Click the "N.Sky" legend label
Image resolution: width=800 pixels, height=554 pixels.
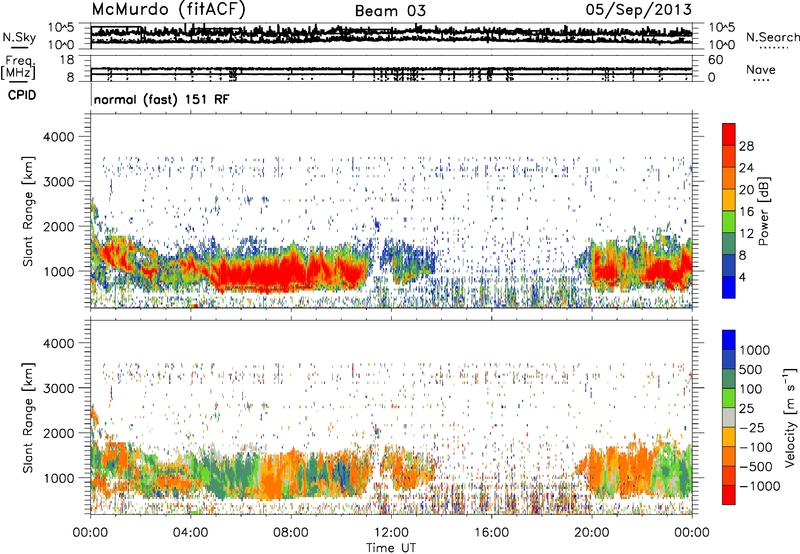[19, 37]
